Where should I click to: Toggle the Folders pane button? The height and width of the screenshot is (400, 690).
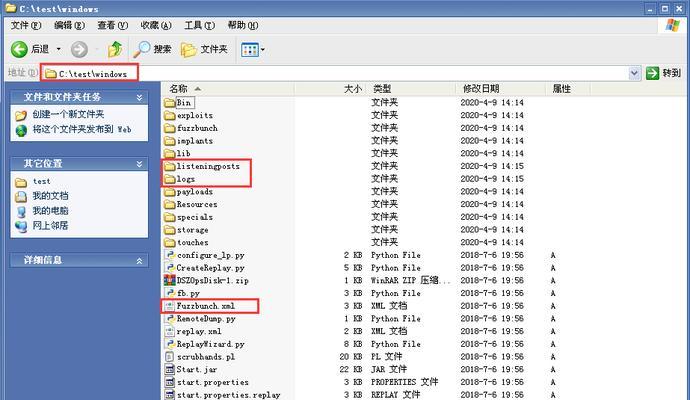pyautogui.click(x=204, y=49)
